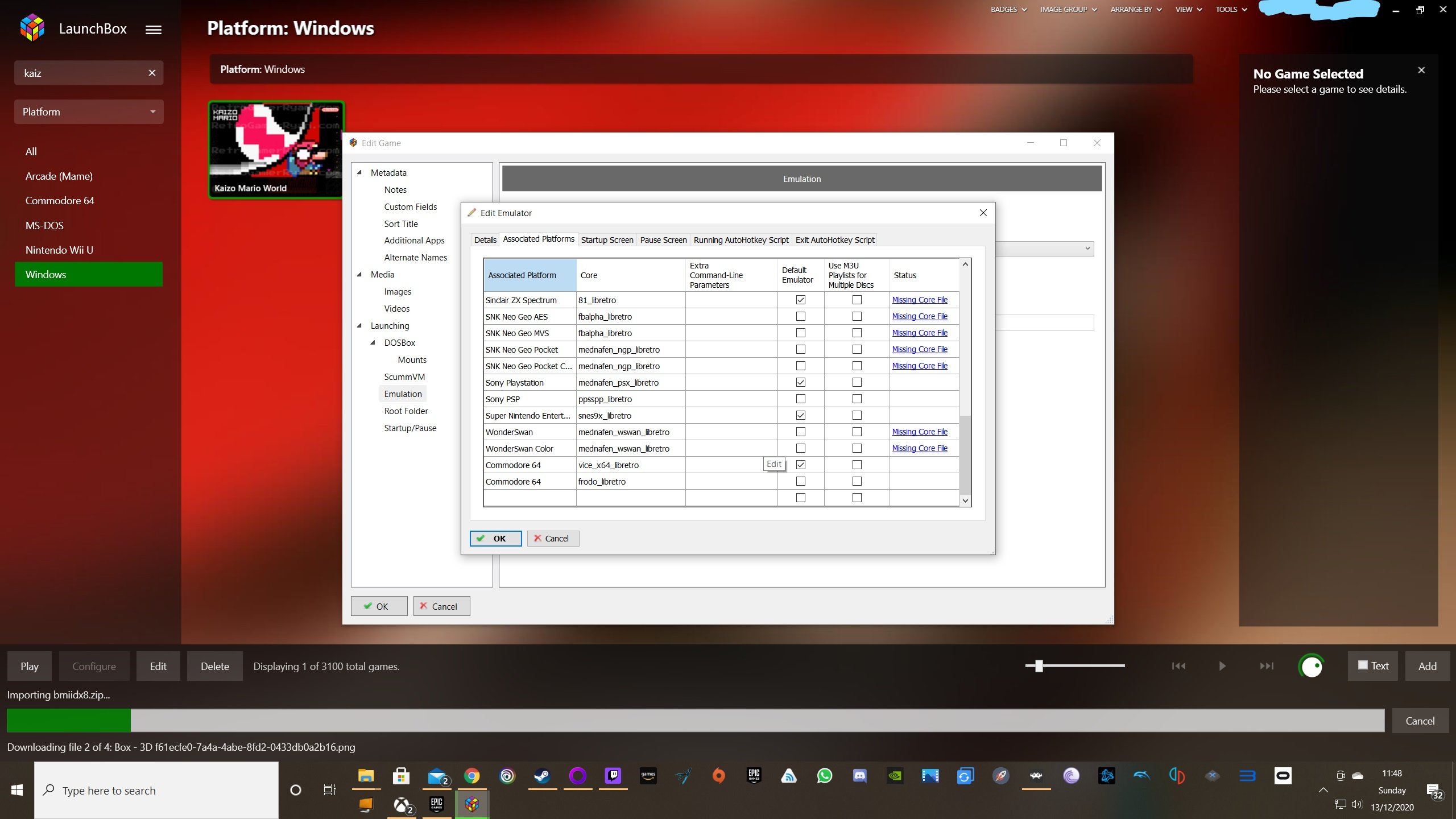
Task: Click Cancel in the Edit Emulator dialog
Action: click(553, 539)
